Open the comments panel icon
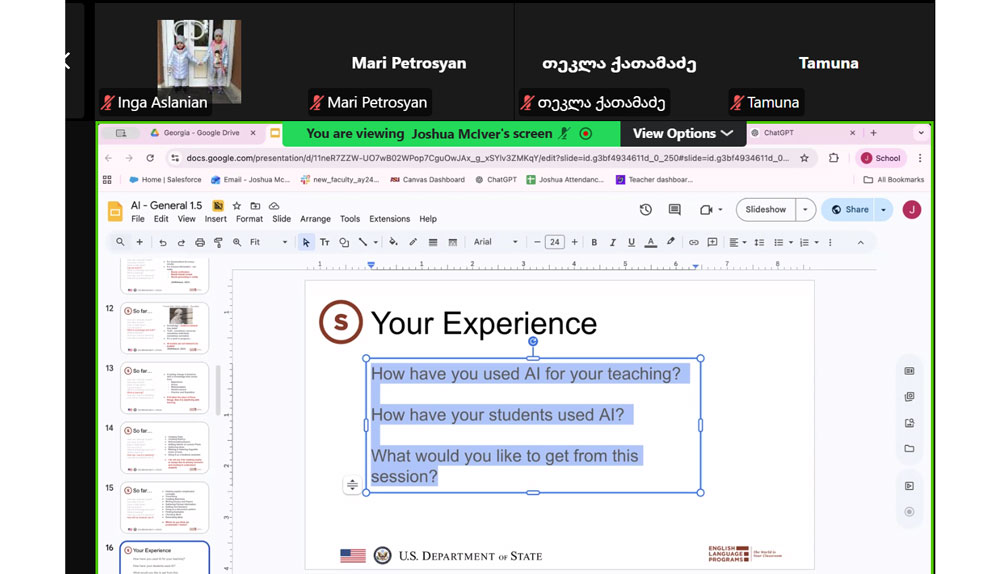The width and height of the screenshot is (1000, 574). pos(675,210)
